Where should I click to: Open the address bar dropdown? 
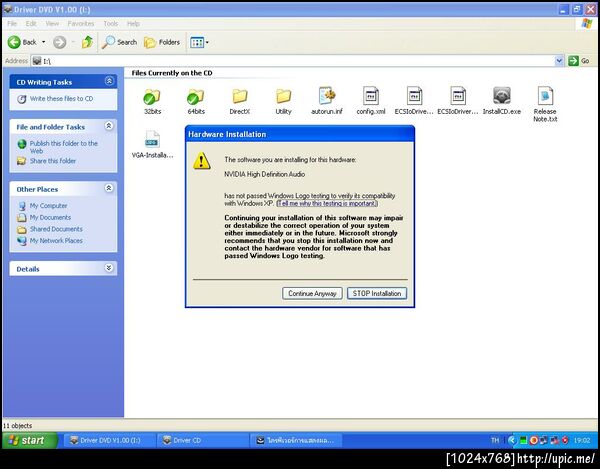(x=559, y=60)
